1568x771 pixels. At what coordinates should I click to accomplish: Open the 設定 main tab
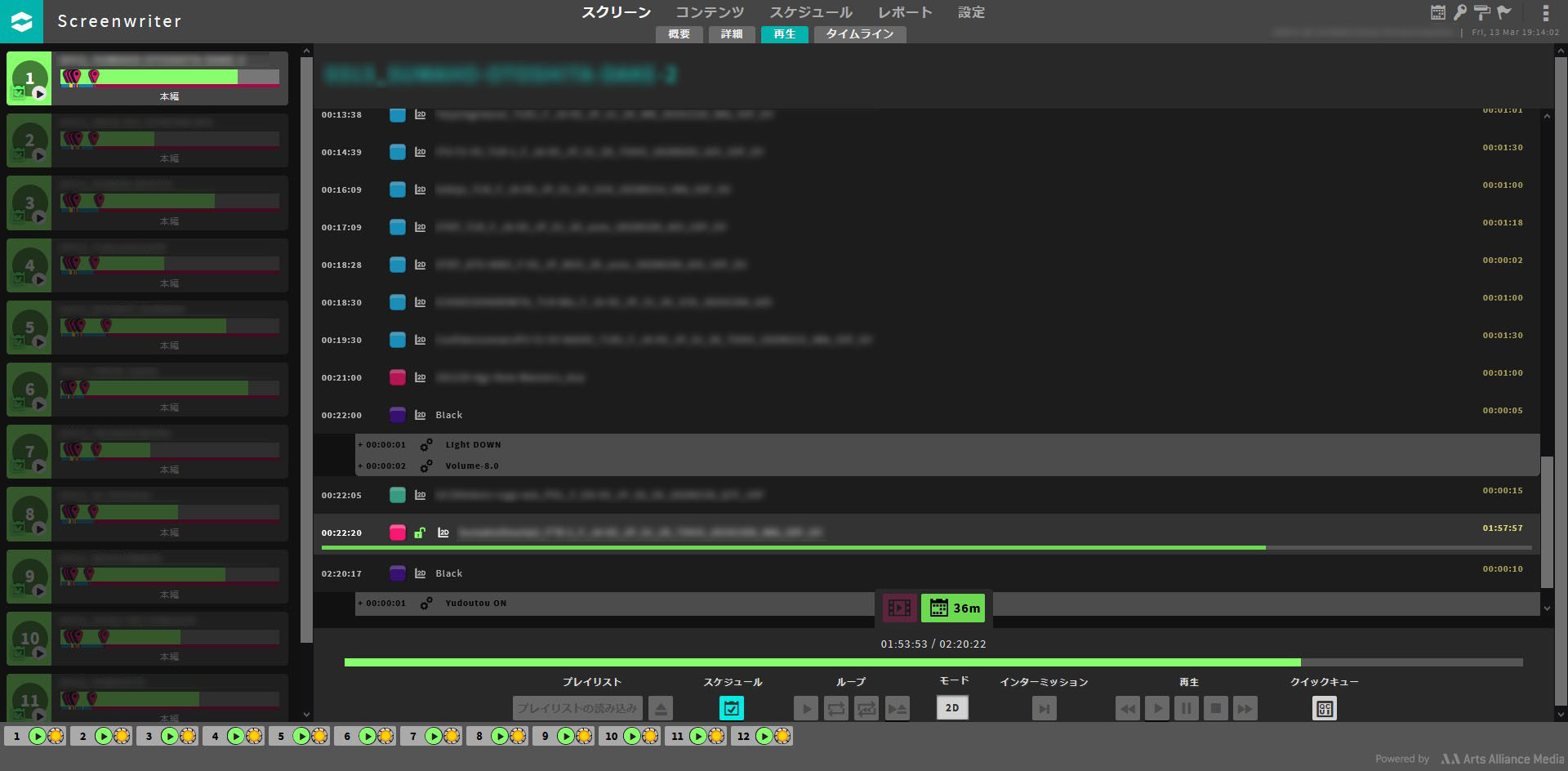click(971, 12)
